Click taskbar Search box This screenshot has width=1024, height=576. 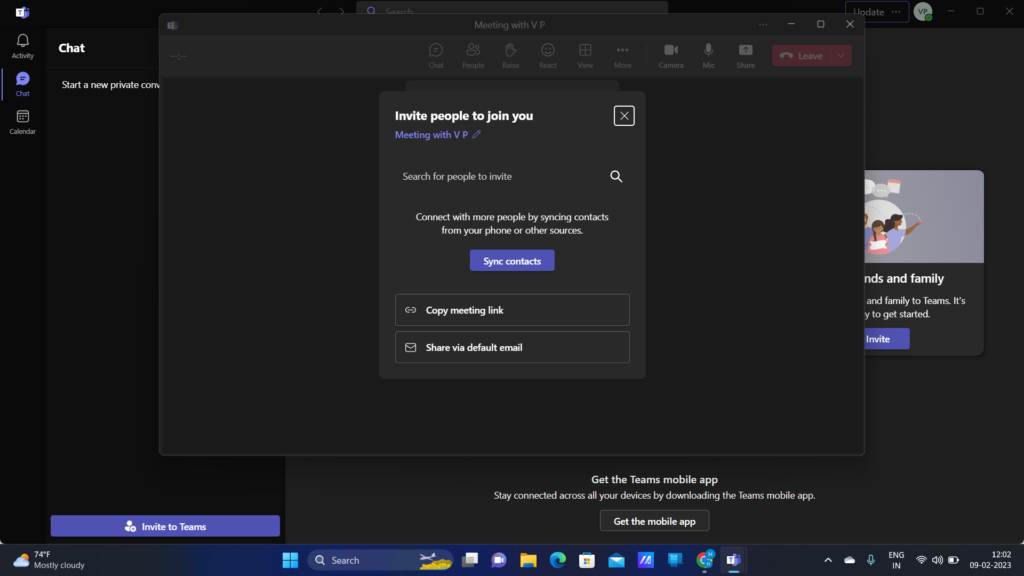coord(381,560)
